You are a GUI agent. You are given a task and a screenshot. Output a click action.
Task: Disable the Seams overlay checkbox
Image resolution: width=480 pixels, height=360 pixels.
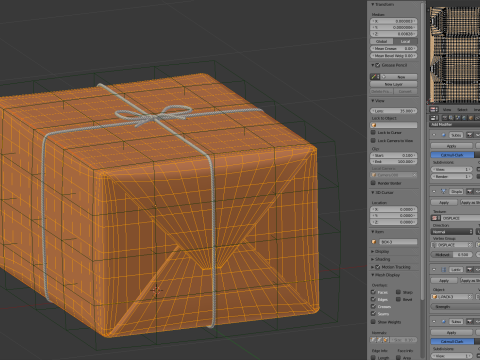point(373,314)
